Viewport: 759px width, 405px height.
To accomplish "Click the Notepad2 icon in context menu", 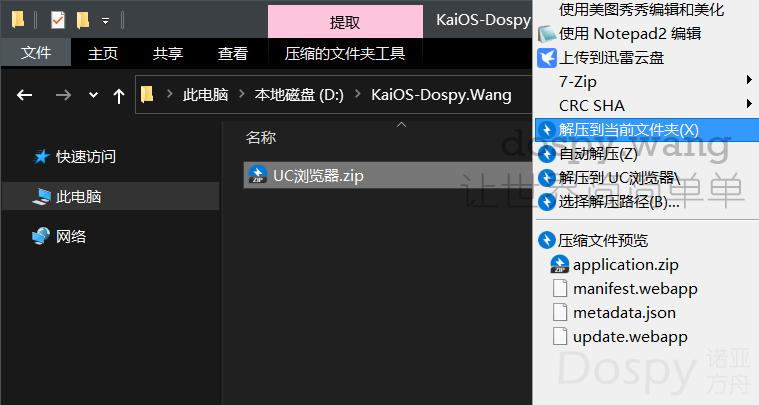I will click(x=547, y=33).
